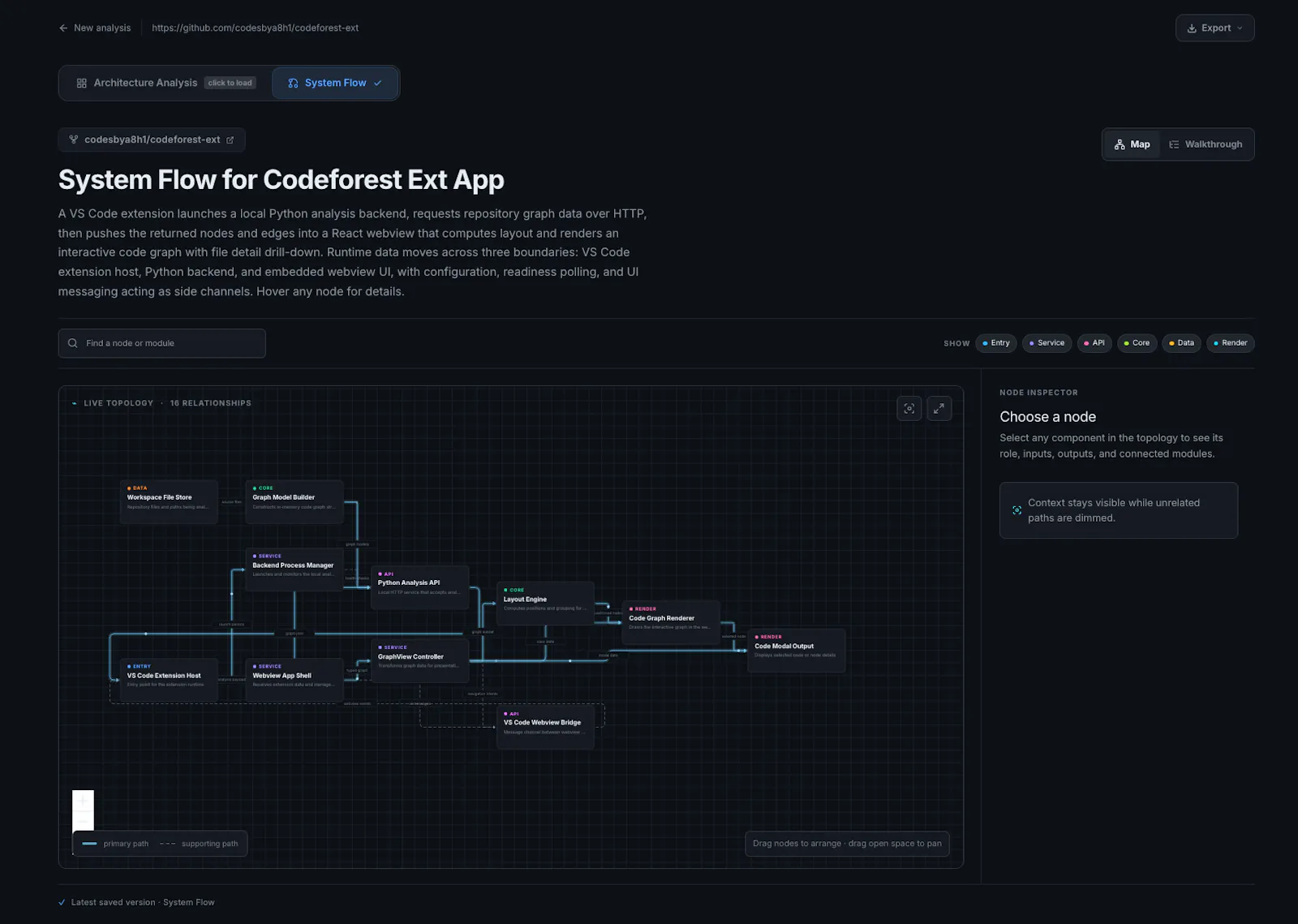Click the repository URL text in header
The image size is (1298, 924).
[x=255, y=28]
